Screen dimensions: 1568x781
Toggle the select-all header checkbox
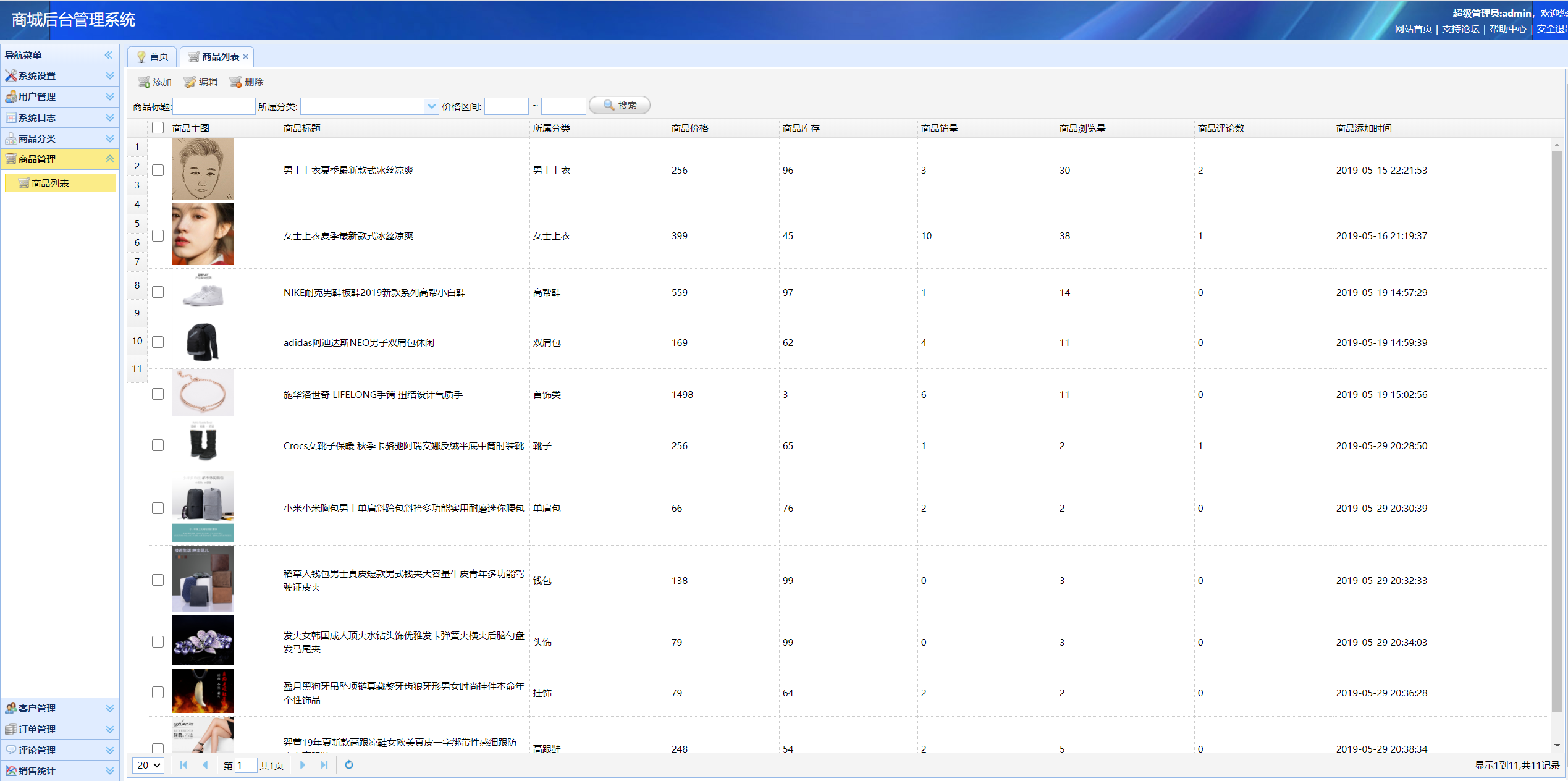click(x=158, y=128)
